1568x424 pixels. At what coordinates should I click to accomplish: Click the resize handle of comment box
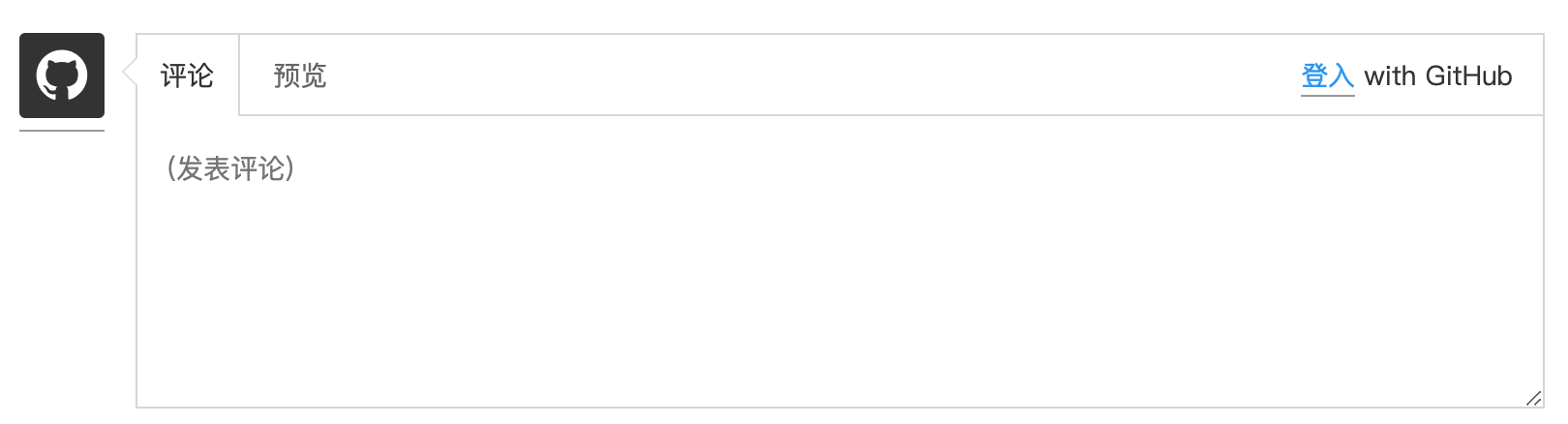[1533, 398]
